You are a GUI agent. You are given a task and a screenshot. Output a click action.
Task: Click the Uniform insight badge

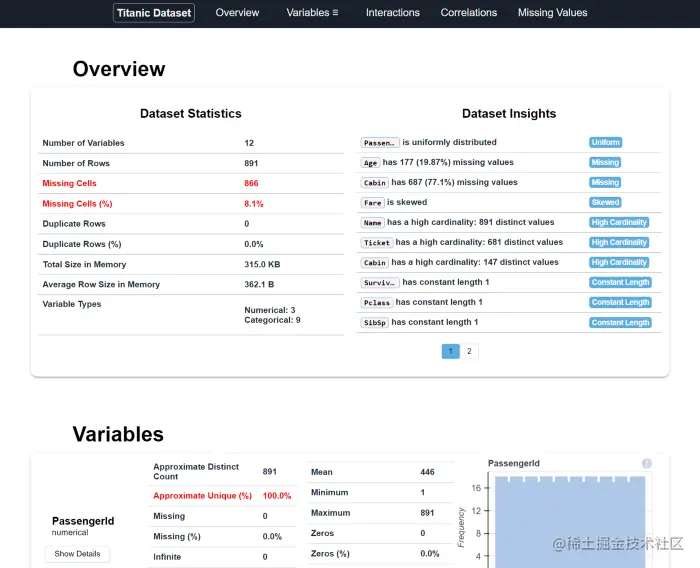(x=605, y=142)
